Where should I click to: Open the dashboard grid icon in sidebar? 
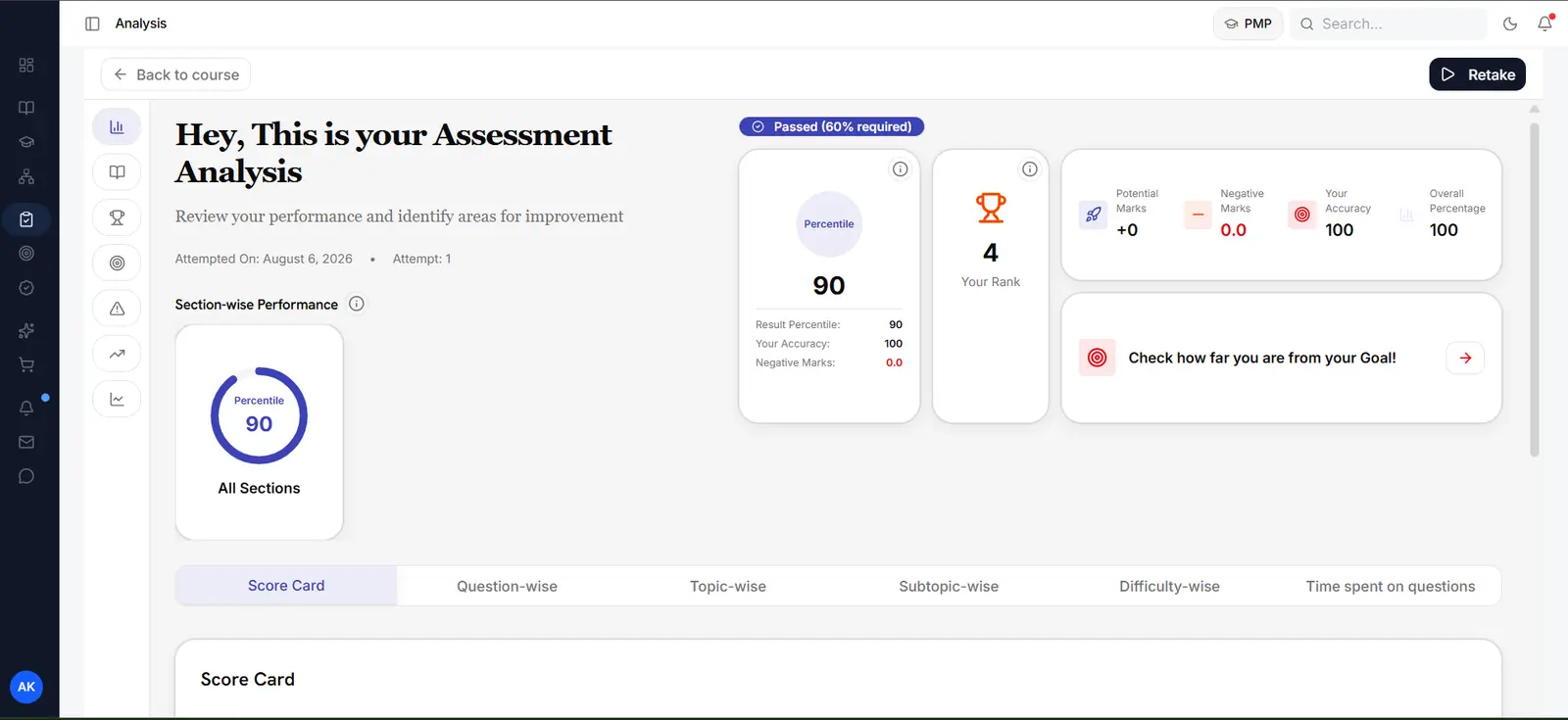[x=26, y=65]
